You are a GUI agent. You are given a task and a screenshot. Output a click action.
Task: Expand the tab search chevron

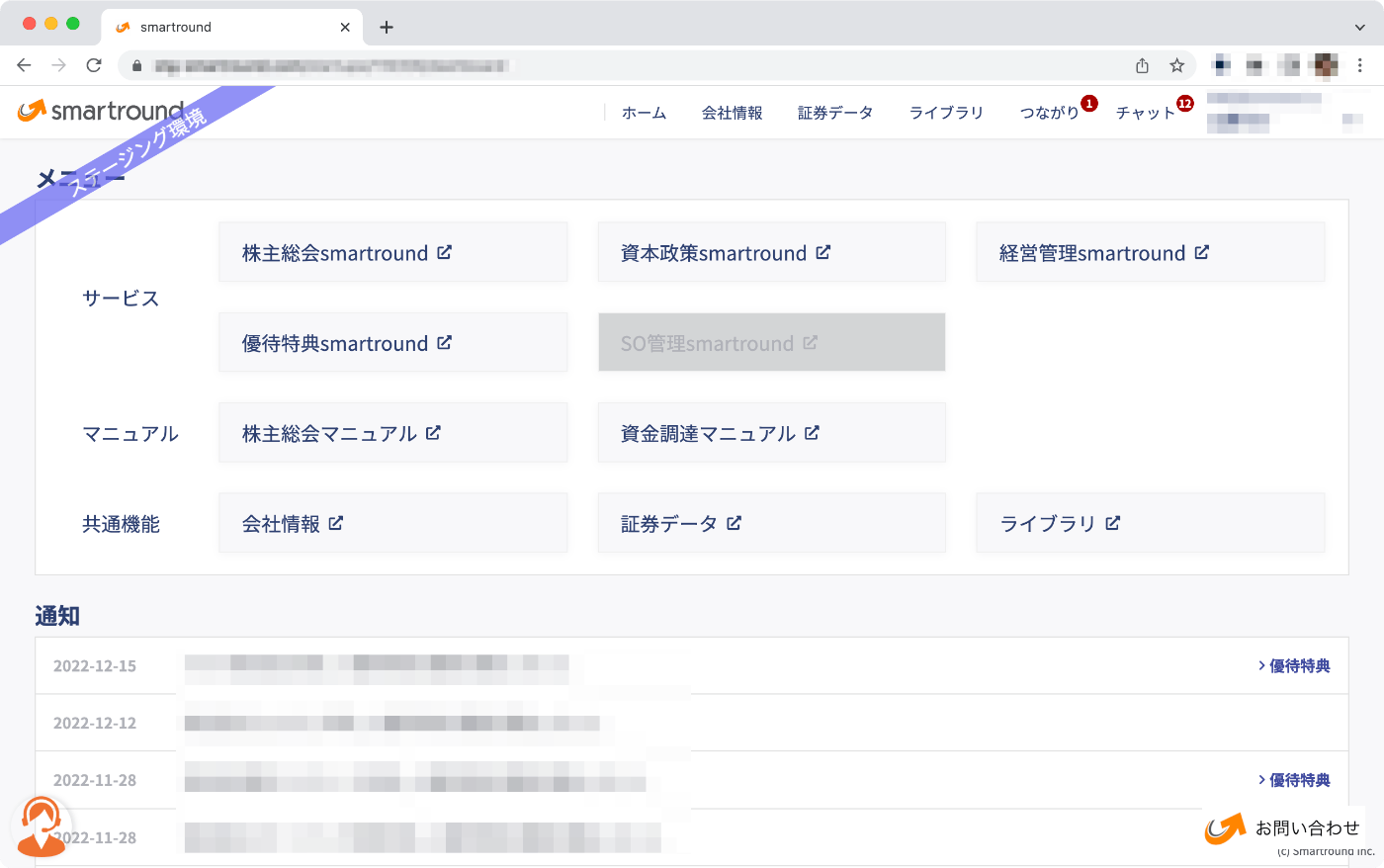coord(1360,28)
